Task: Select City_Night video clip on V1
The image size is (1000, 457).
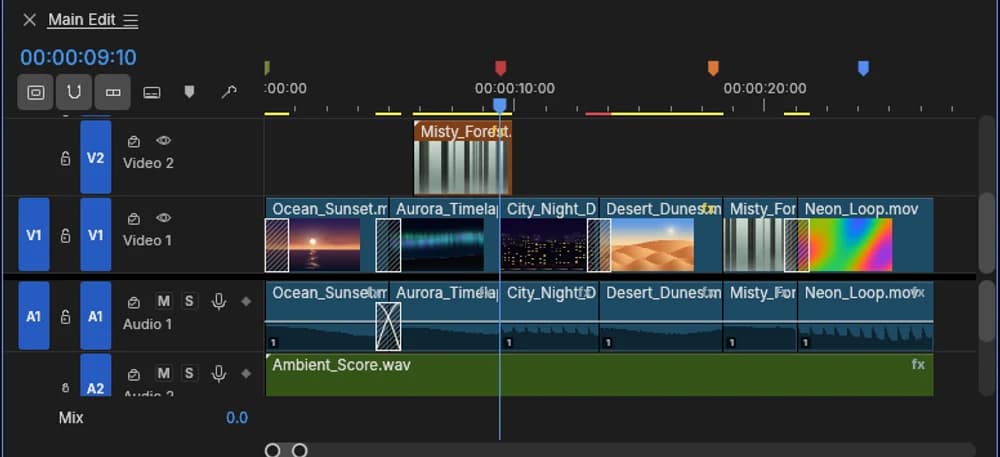Action: (x=549, y=235)
